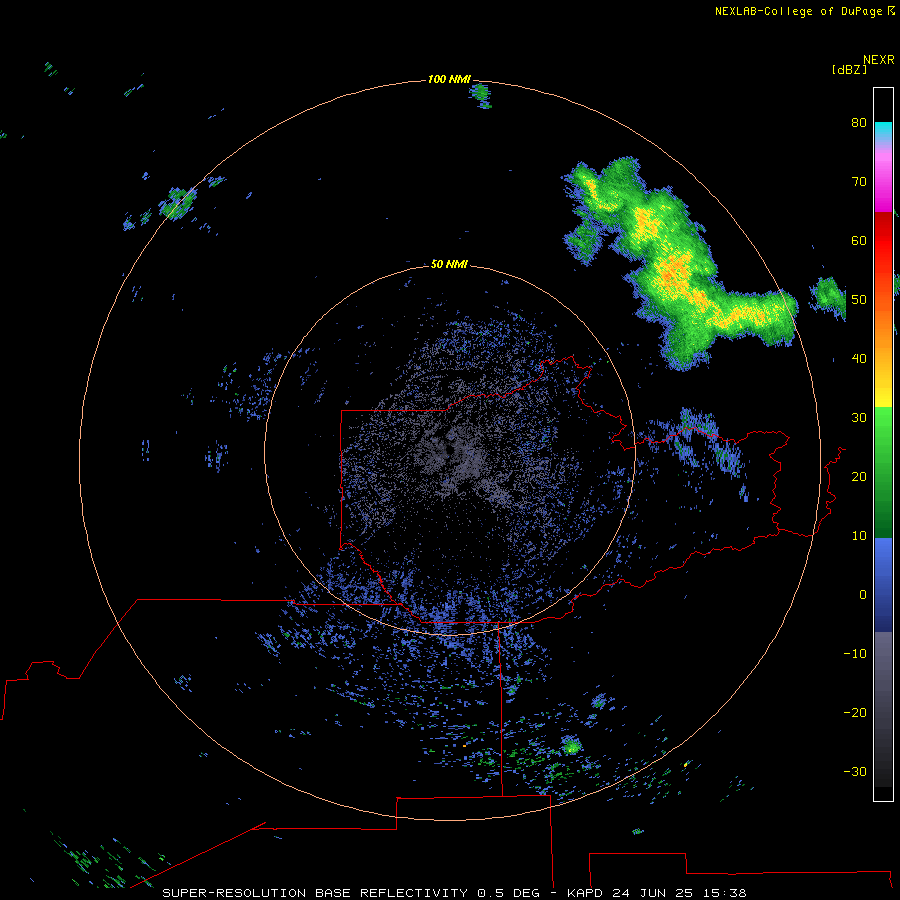Click the 30 value on the dBZ scale
900x900 pixels.
[859, 417]
